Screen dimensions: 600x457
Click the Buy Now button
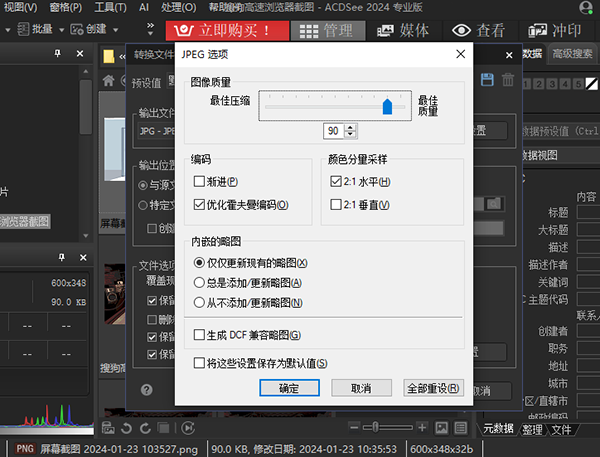pos(227,31)
